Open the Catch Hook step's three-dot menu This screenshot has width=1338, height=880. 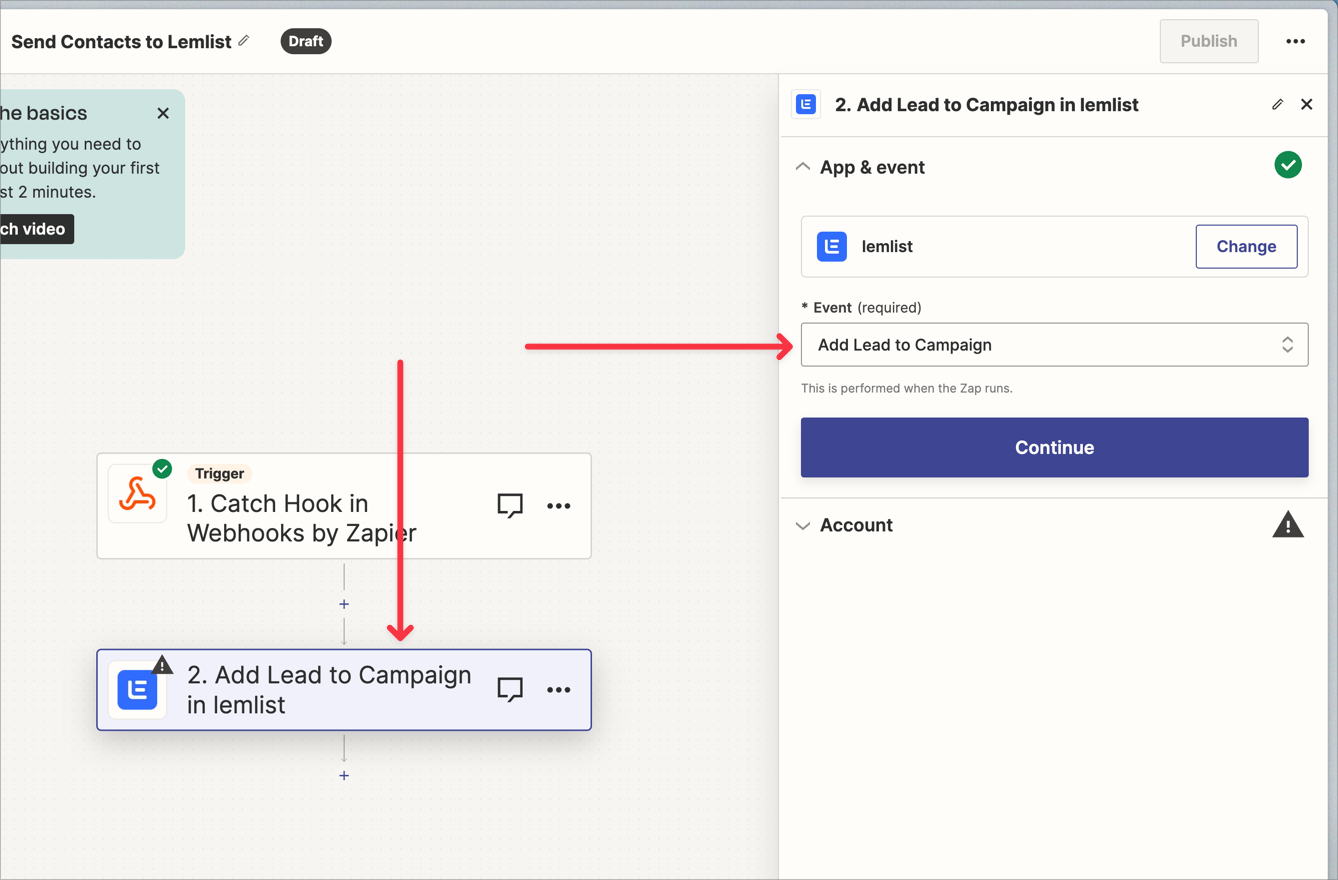(x=558, y=506)
